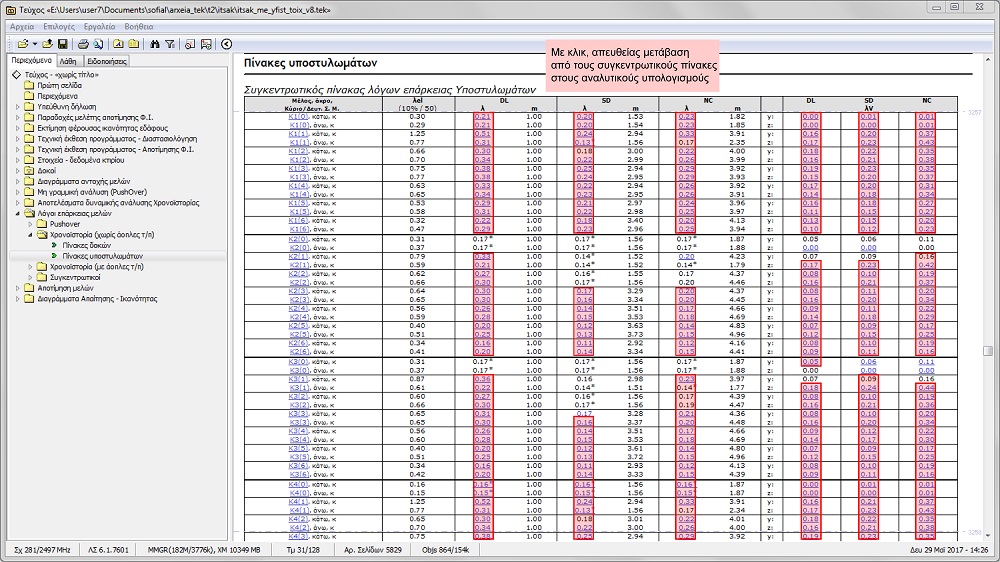Expand the Μη γραμμική ανάλυση (PushOver) node
1000x562 pixels.
pos(18,192)
